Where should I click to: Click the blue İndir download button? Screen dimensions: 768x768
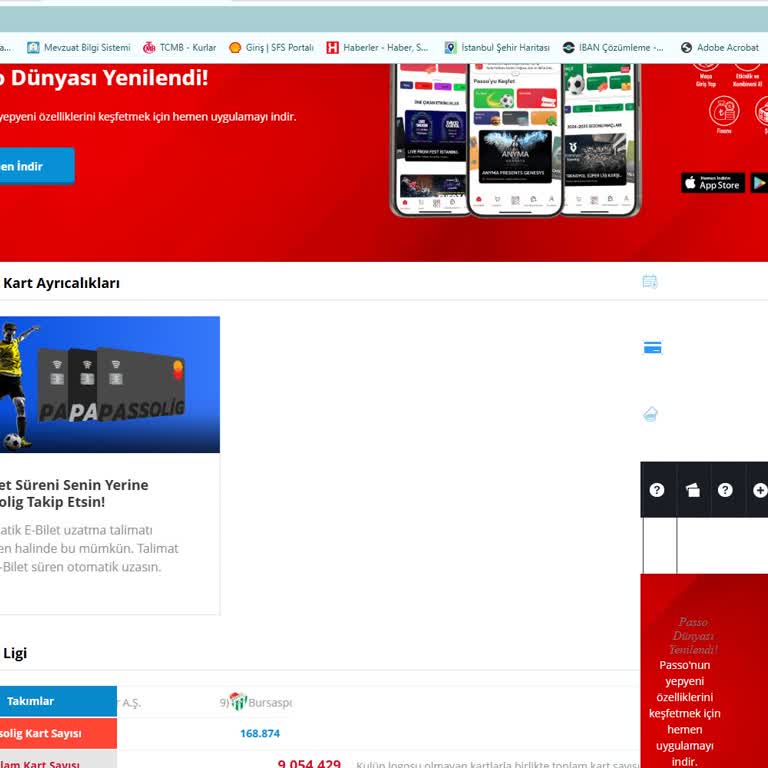[37, 166]
